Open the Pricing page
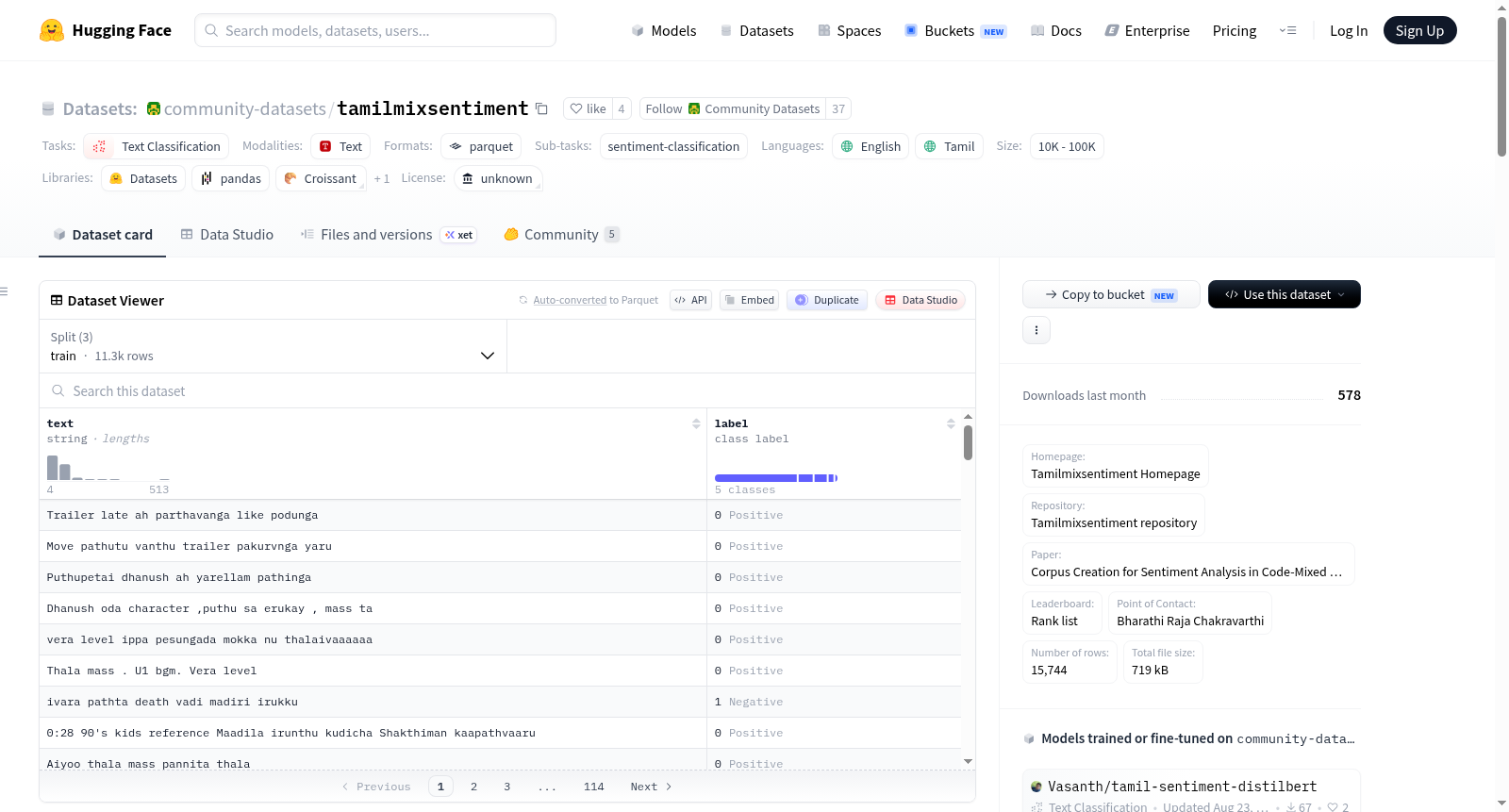The height and width of the screenshot is (812, 1509). click(x=1235, y=30)
